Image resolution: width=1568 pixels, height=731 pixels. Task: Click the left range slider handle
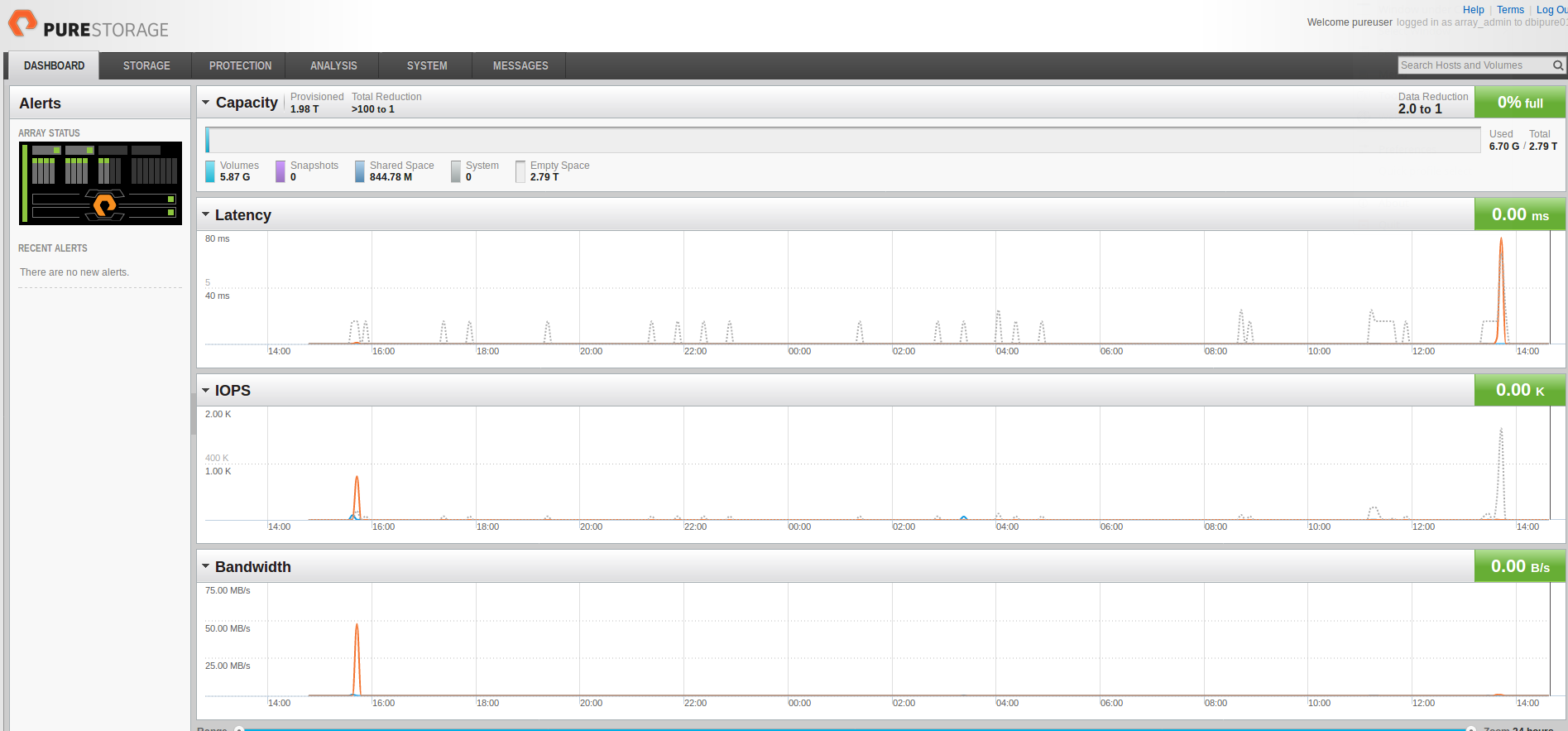click(x=239, y=729)
